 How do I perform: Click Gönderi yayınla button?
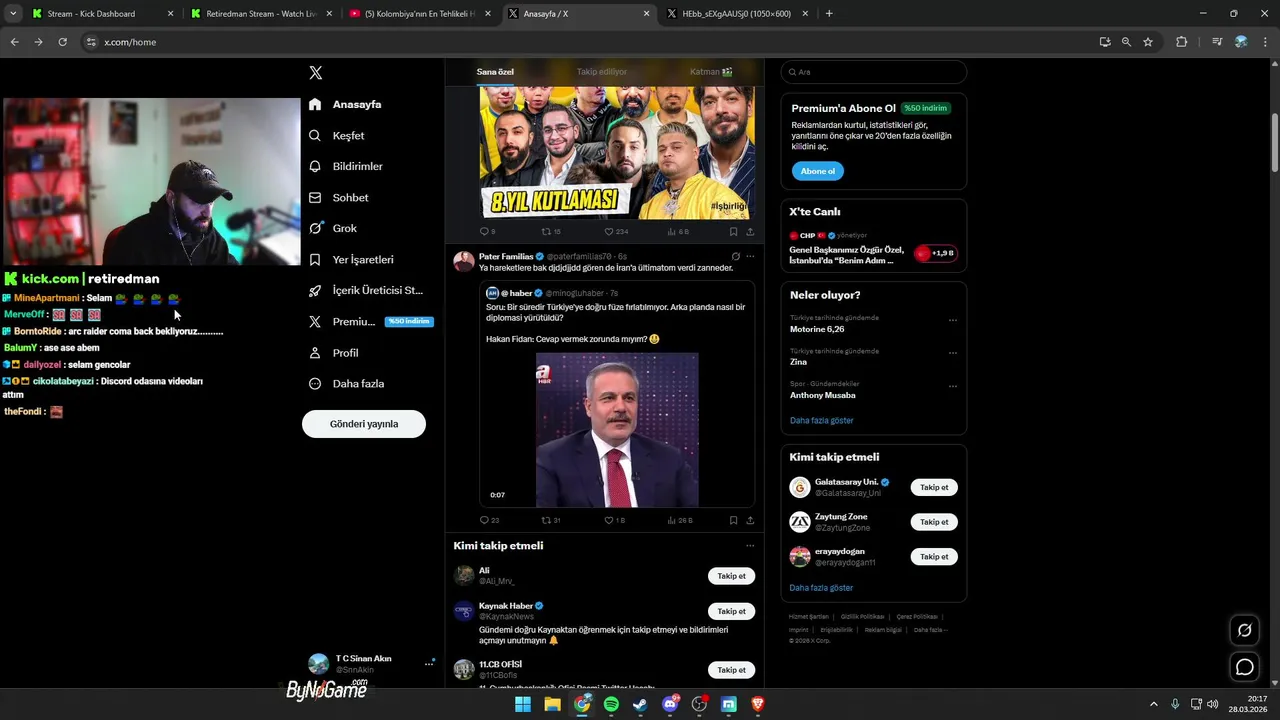point(364,424)
